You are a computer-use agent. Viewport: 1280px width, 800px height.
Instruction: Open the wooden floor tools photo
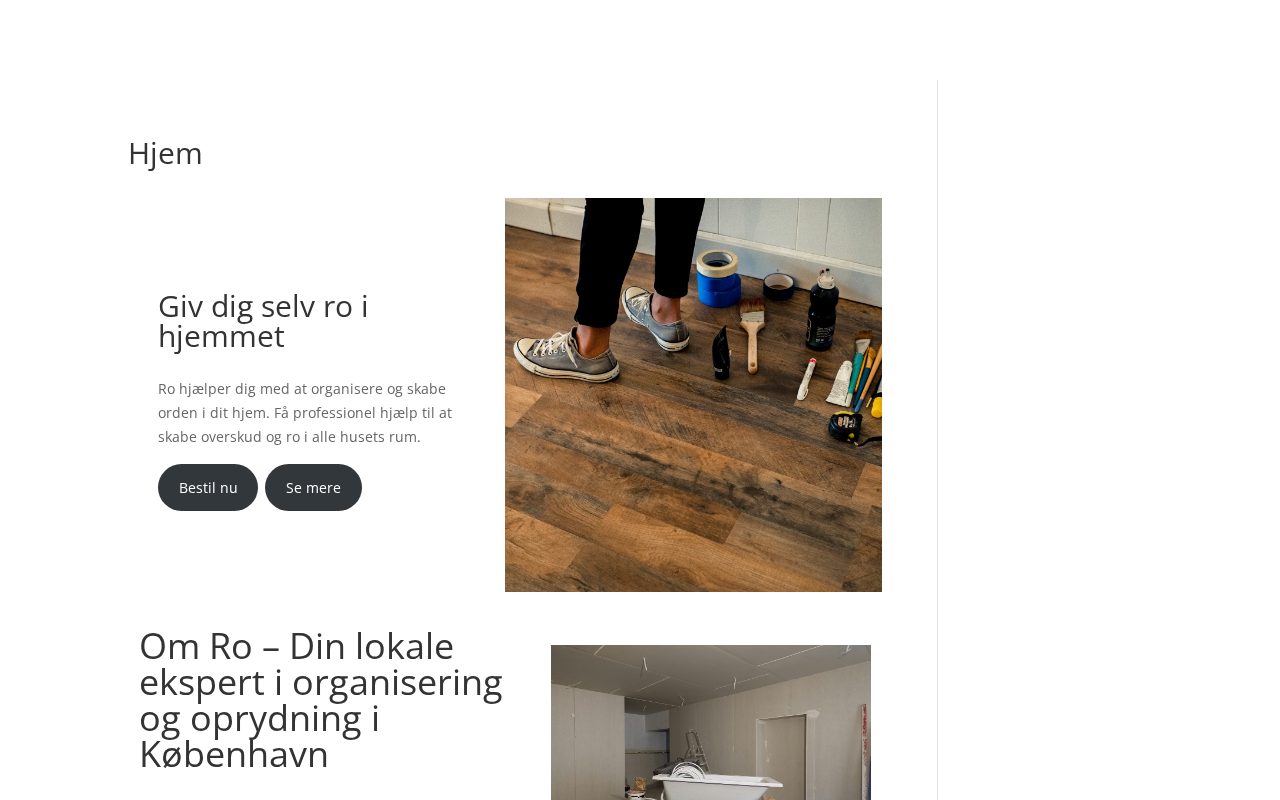click(693, 395)
